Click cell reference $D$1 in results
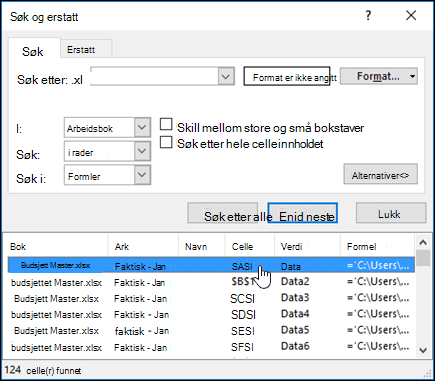The width and height of the screenshot is (435, 381). pos(243,315)
